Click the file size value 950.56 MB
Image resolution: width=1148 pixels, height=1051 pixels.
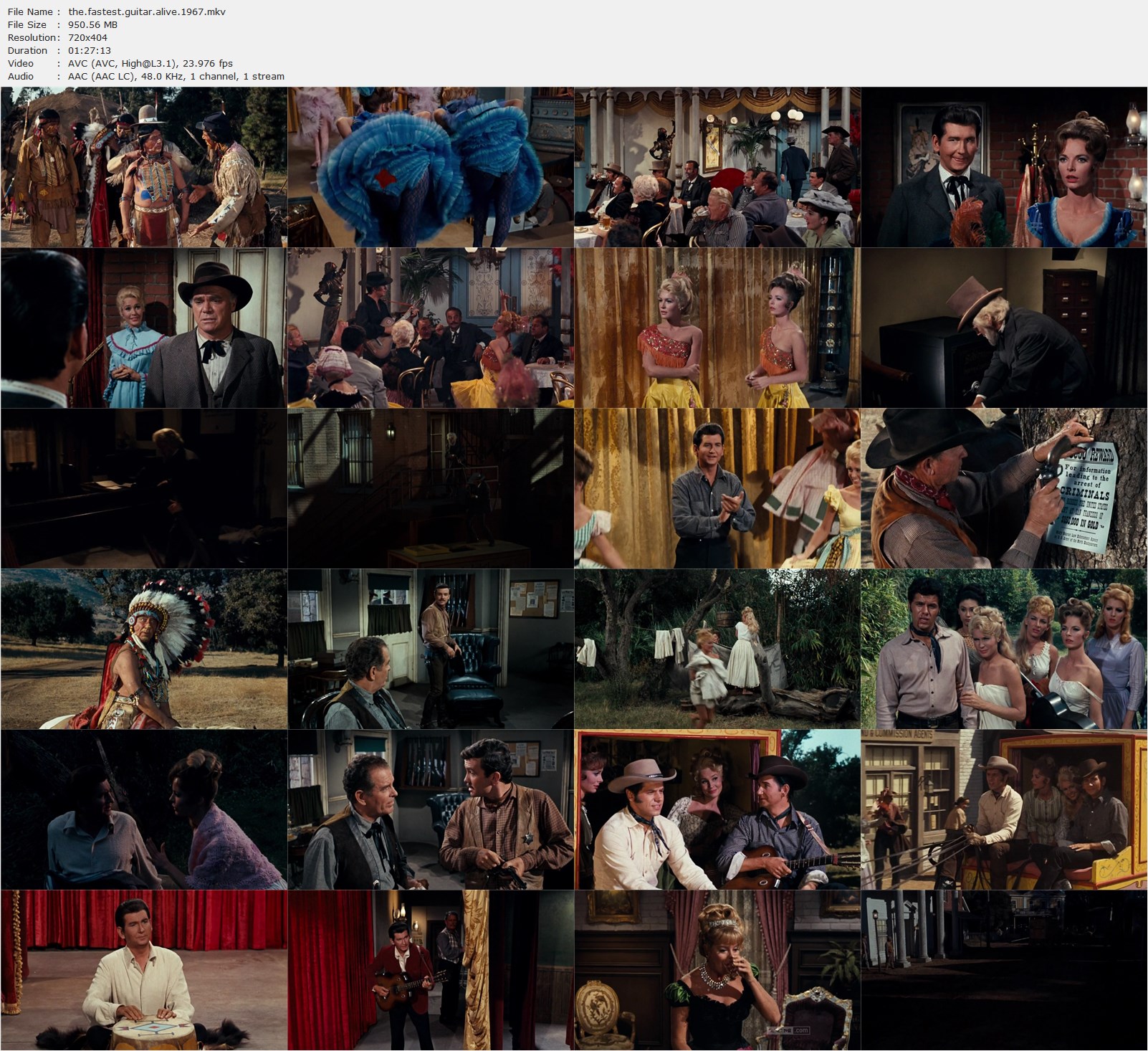[x=92, y=24]
